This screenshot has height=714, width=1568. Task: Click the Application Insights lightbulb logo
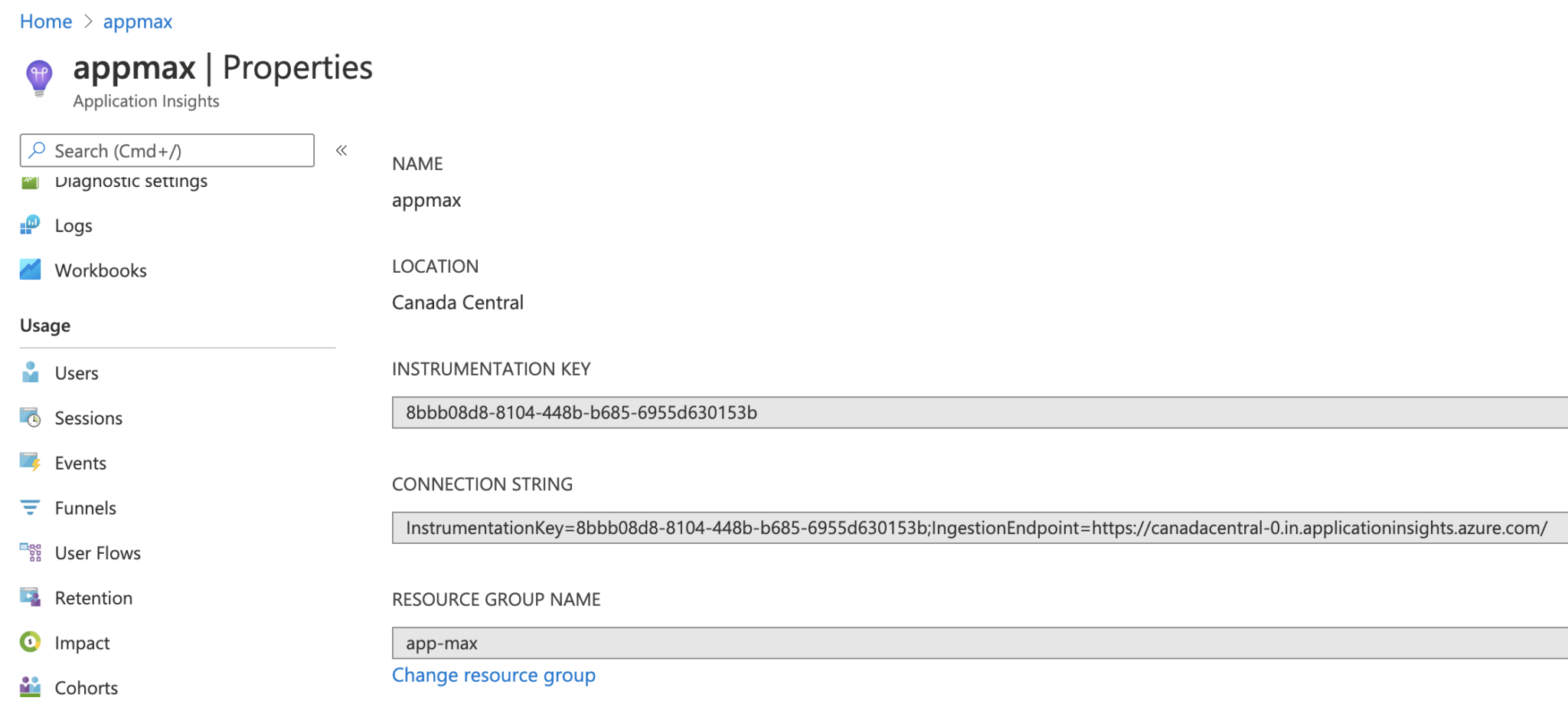pyautogui.click(x=38, y=77)
